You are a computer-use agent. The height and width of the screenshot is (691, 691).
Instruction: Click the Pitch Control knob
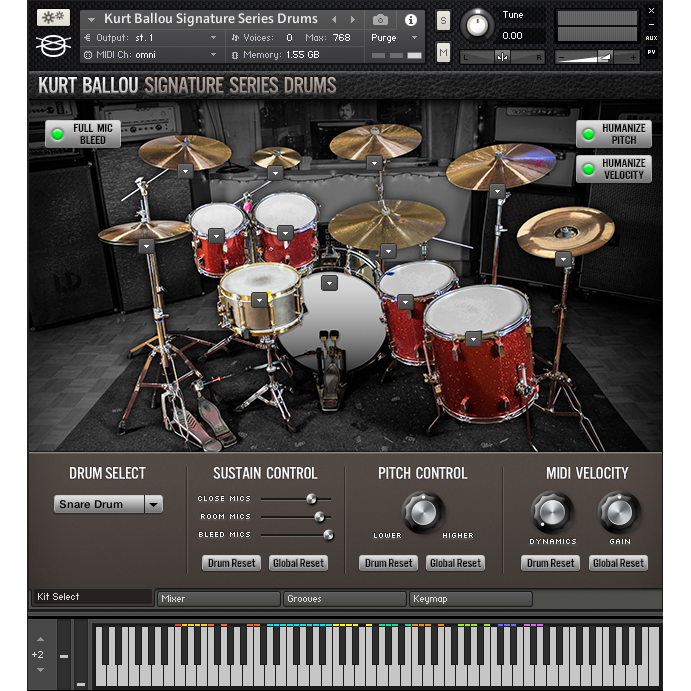(x=422, y=512)
